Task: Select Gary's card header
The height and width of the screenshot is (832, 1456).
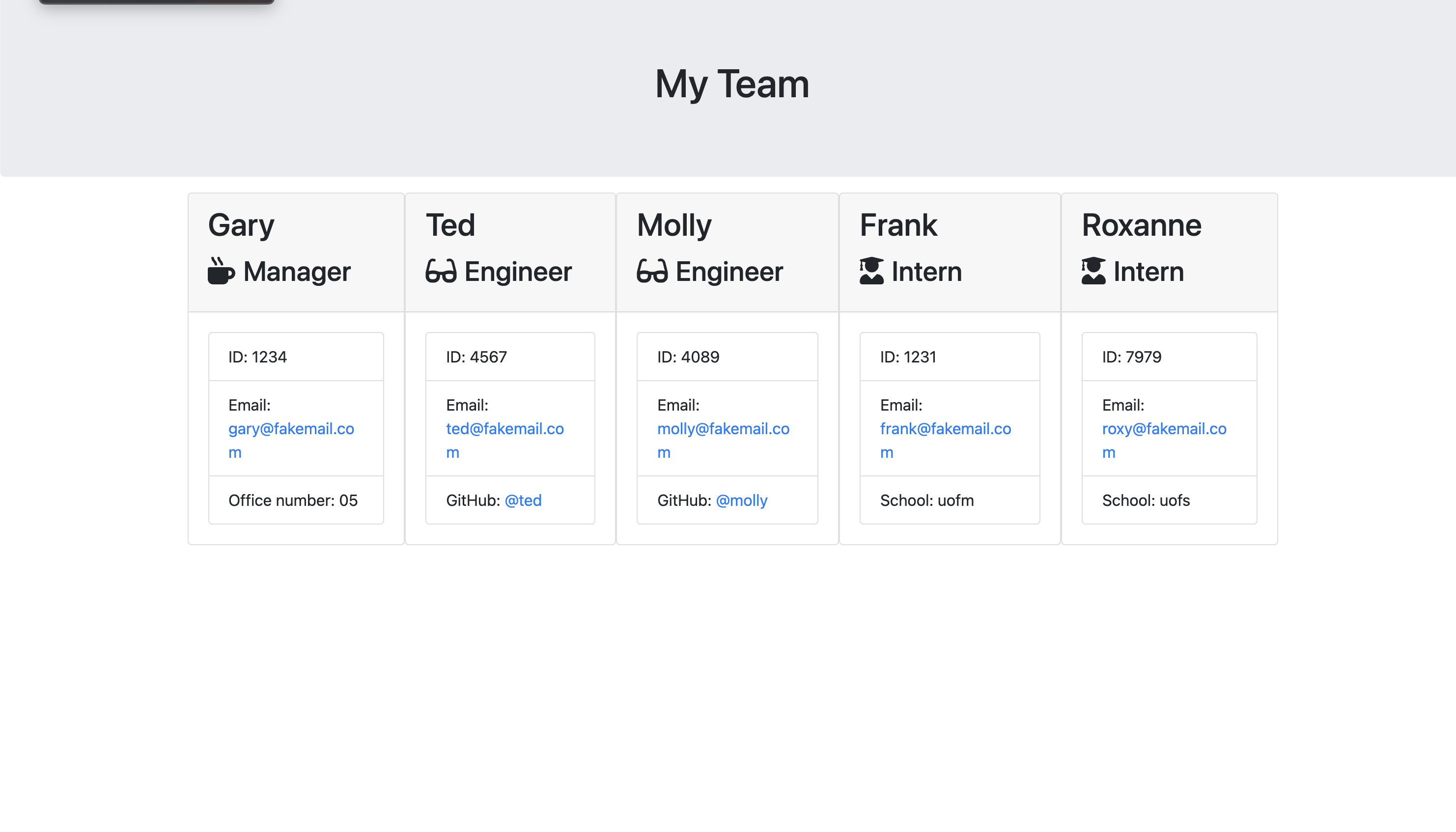Action: coord(295,251)
